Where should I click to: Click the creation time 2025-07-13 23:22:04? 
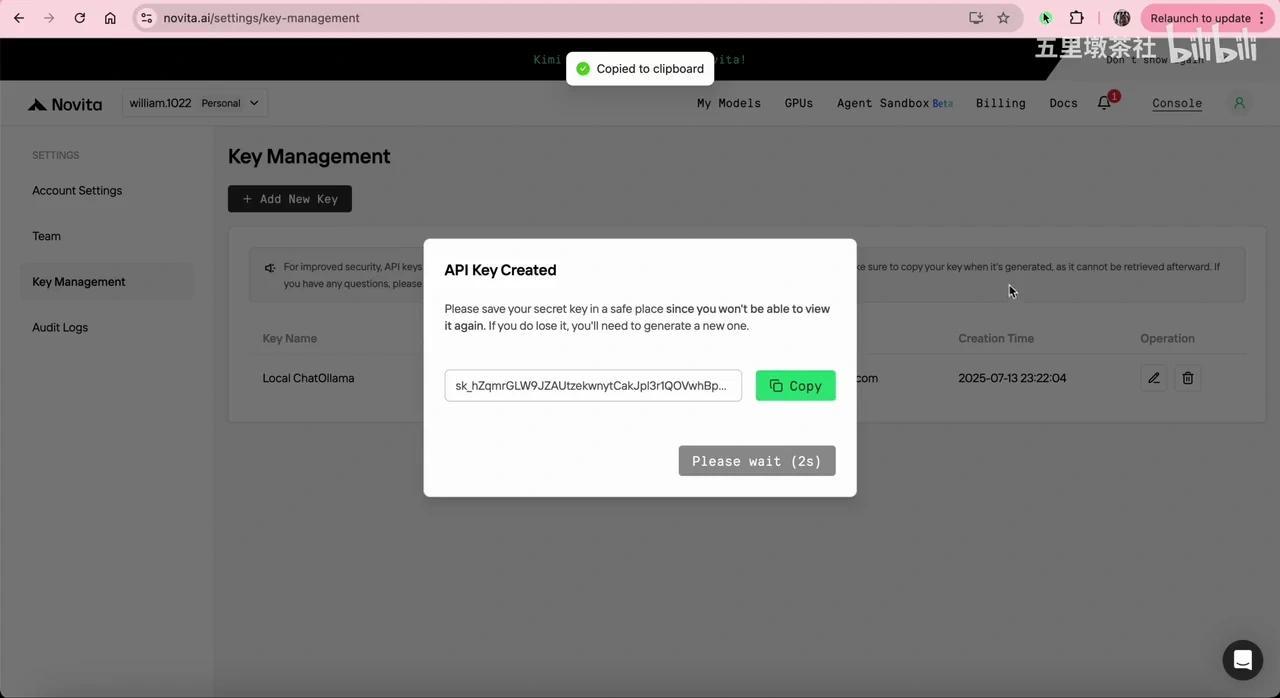(1012, 378)
